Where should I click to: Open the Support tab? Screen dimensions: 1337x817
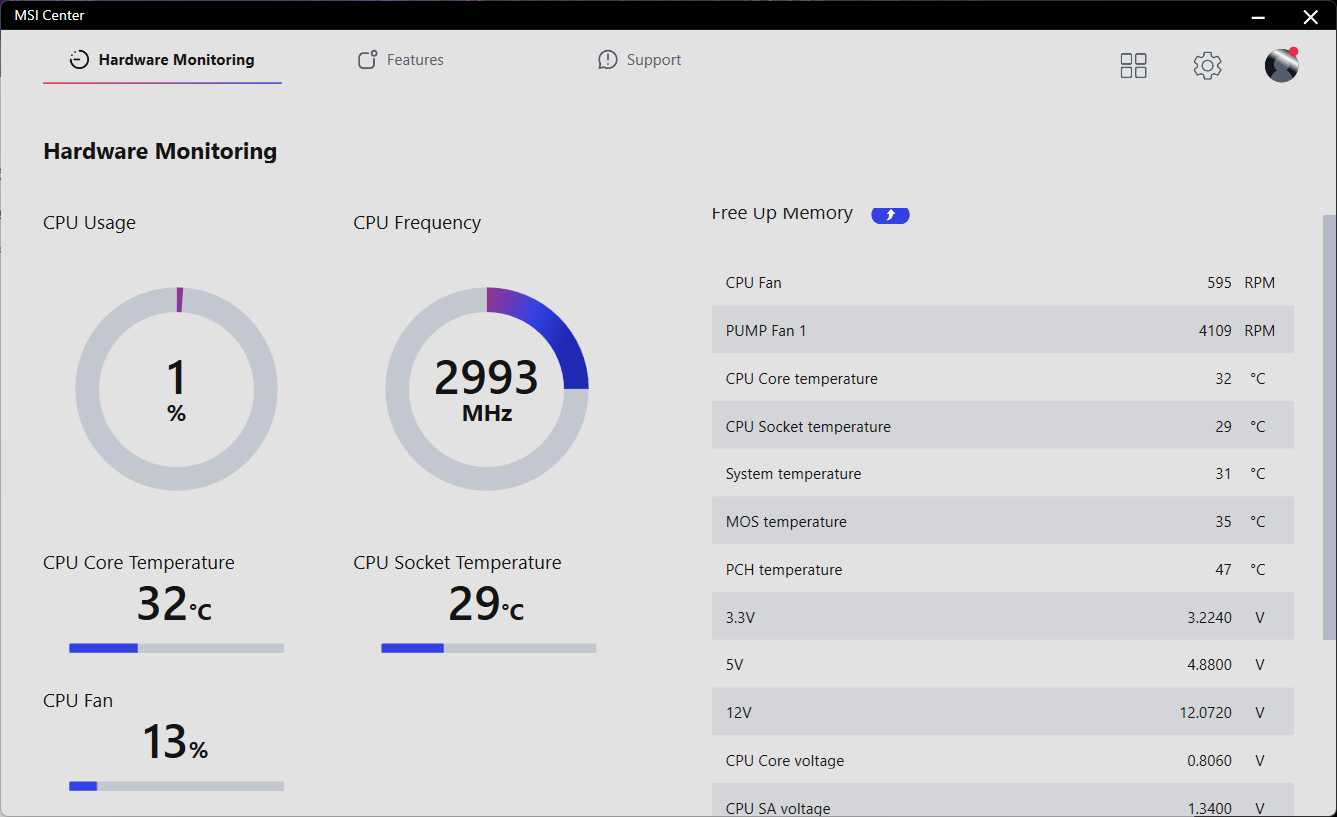[x=639, y=60]
